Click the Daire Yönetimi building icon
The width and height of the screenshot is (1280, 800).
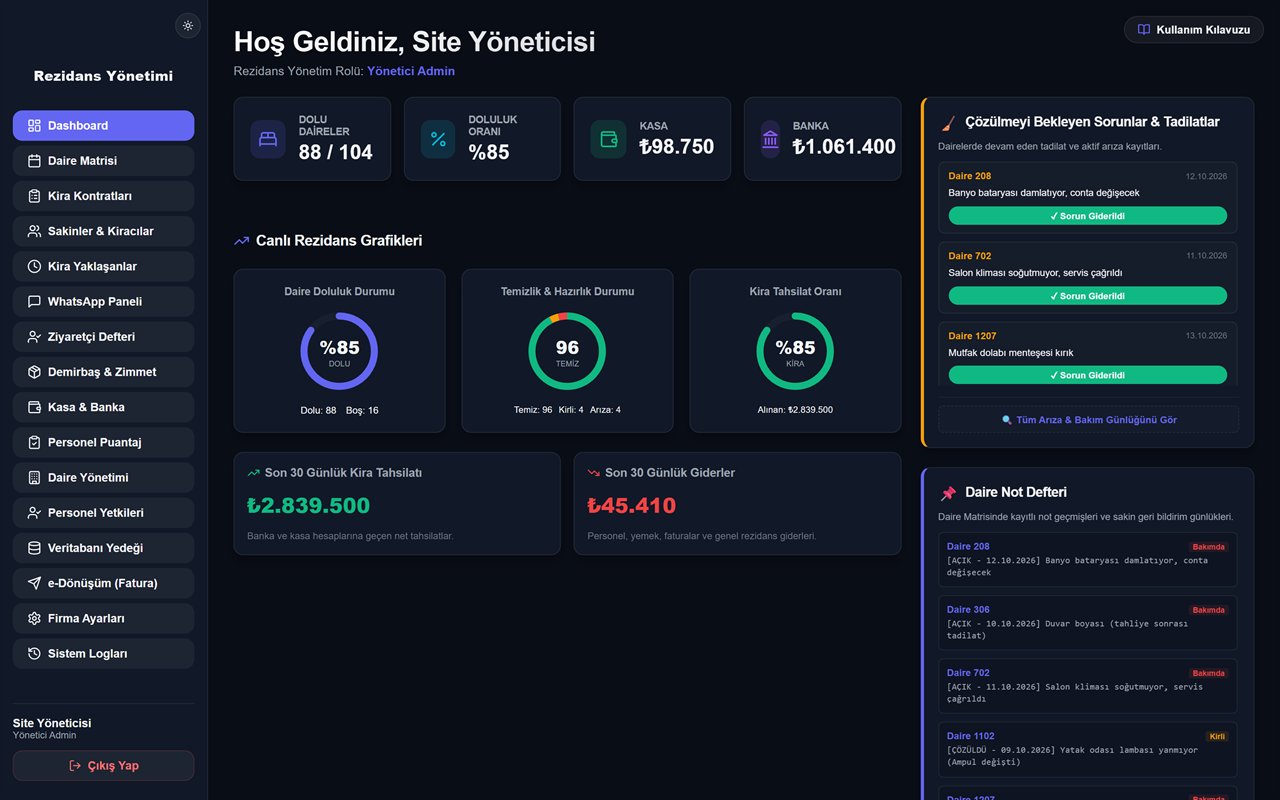coord(34,478)
